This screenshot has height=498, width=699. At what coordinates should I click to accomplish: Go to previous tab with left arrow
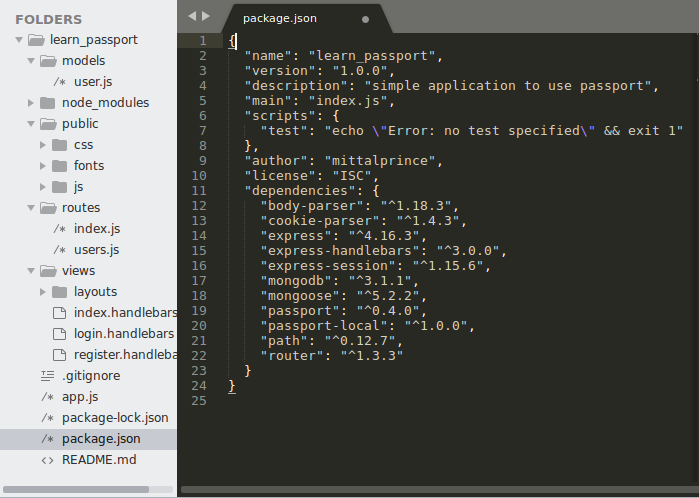(192, 16)
